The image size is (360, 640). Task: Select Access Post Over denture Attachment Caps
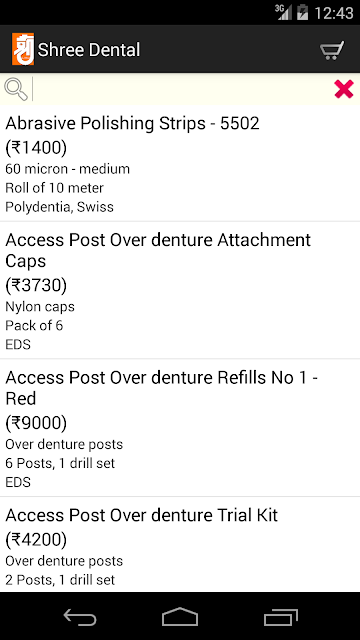coord(180,291)
